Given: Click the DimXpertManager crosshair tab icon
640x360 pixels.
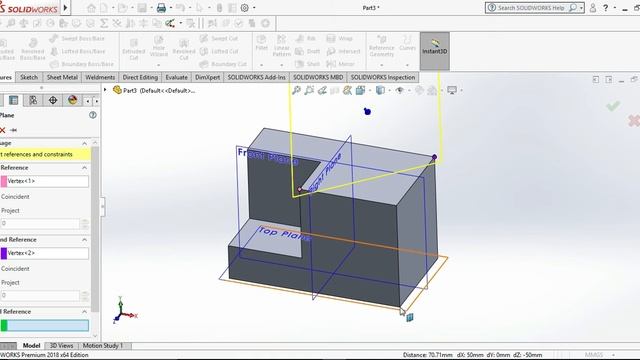Looking at the screenshot, I should pyautogui.click(x=53, y=100).
